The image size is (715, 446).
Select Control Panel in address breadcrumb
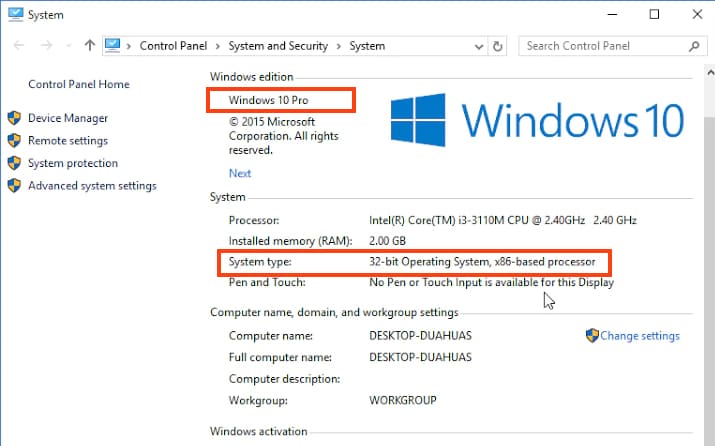point(173,46)
